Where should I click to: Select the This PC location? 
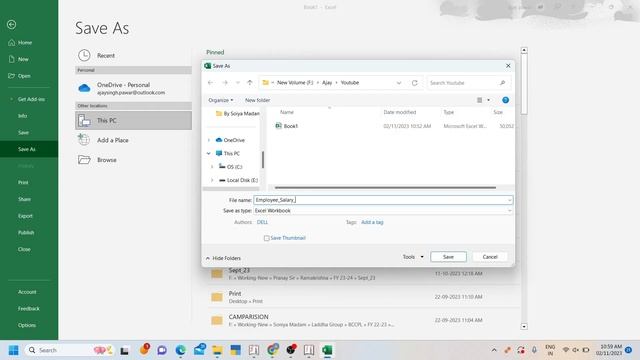coord(133,120)
